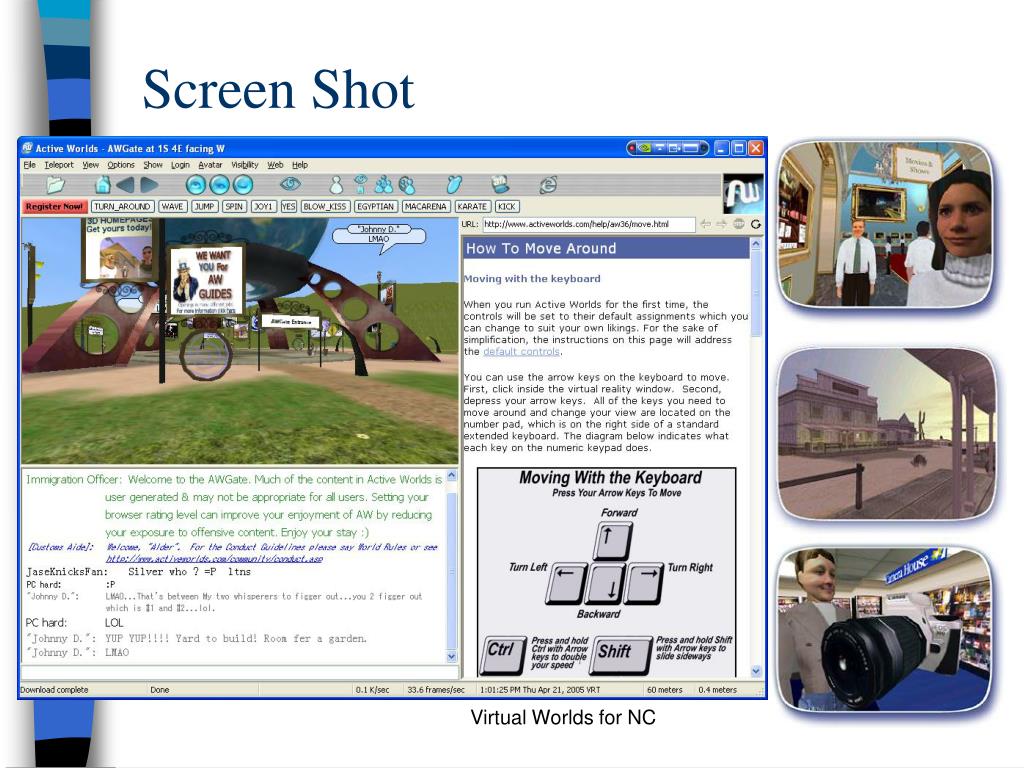Open the Avatar menu
This screenshot has height=768, width=1024.
click(210, 165)
